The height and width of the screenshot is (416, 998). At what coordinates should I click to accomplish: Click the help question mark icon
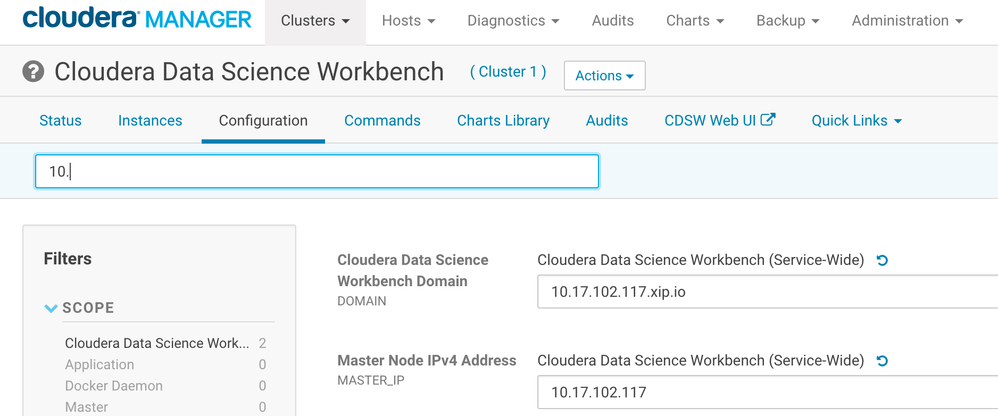pos(34,73)
